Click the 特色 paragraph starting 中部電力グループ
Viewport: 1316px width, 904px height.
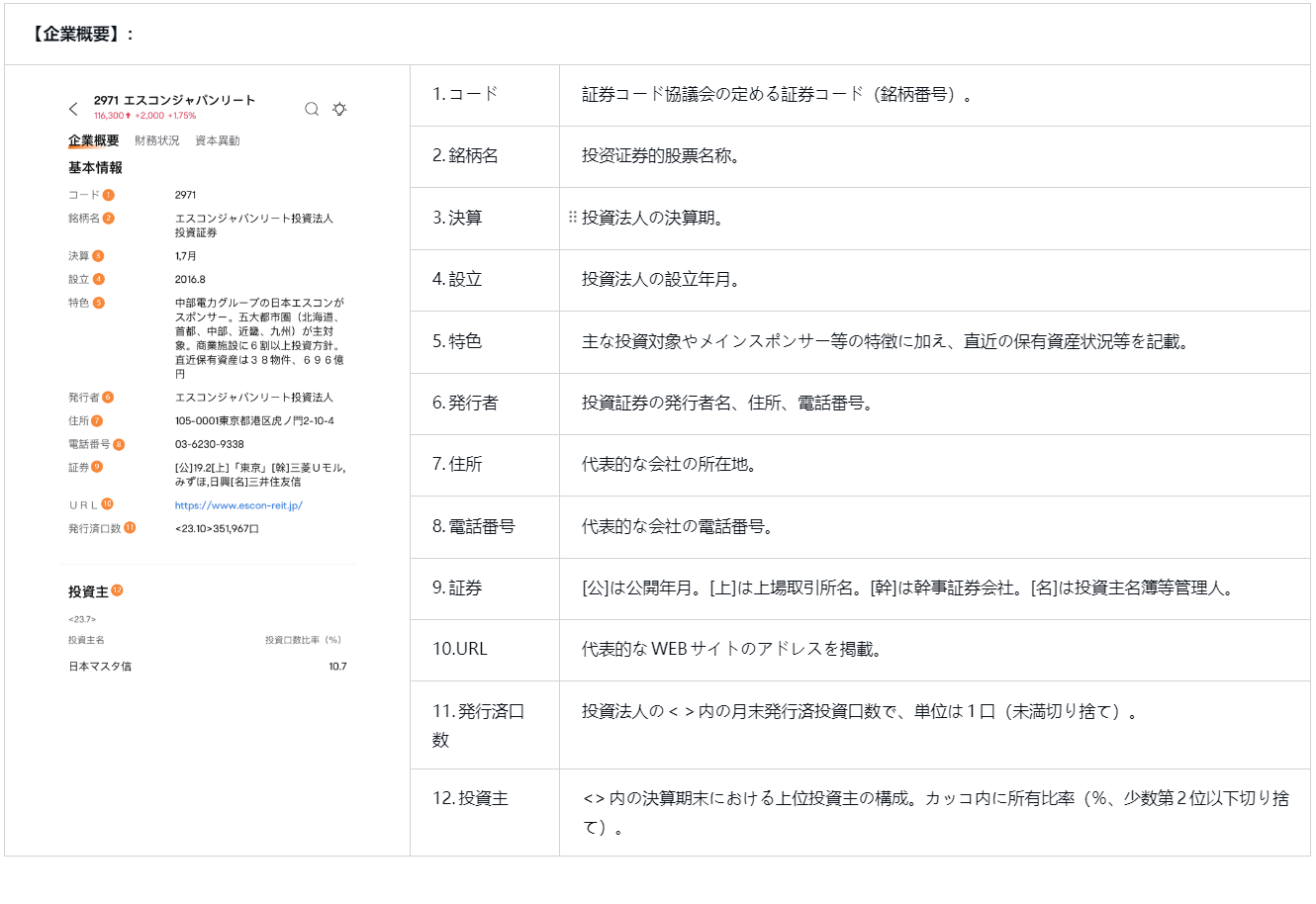click(x=259, y=338)
